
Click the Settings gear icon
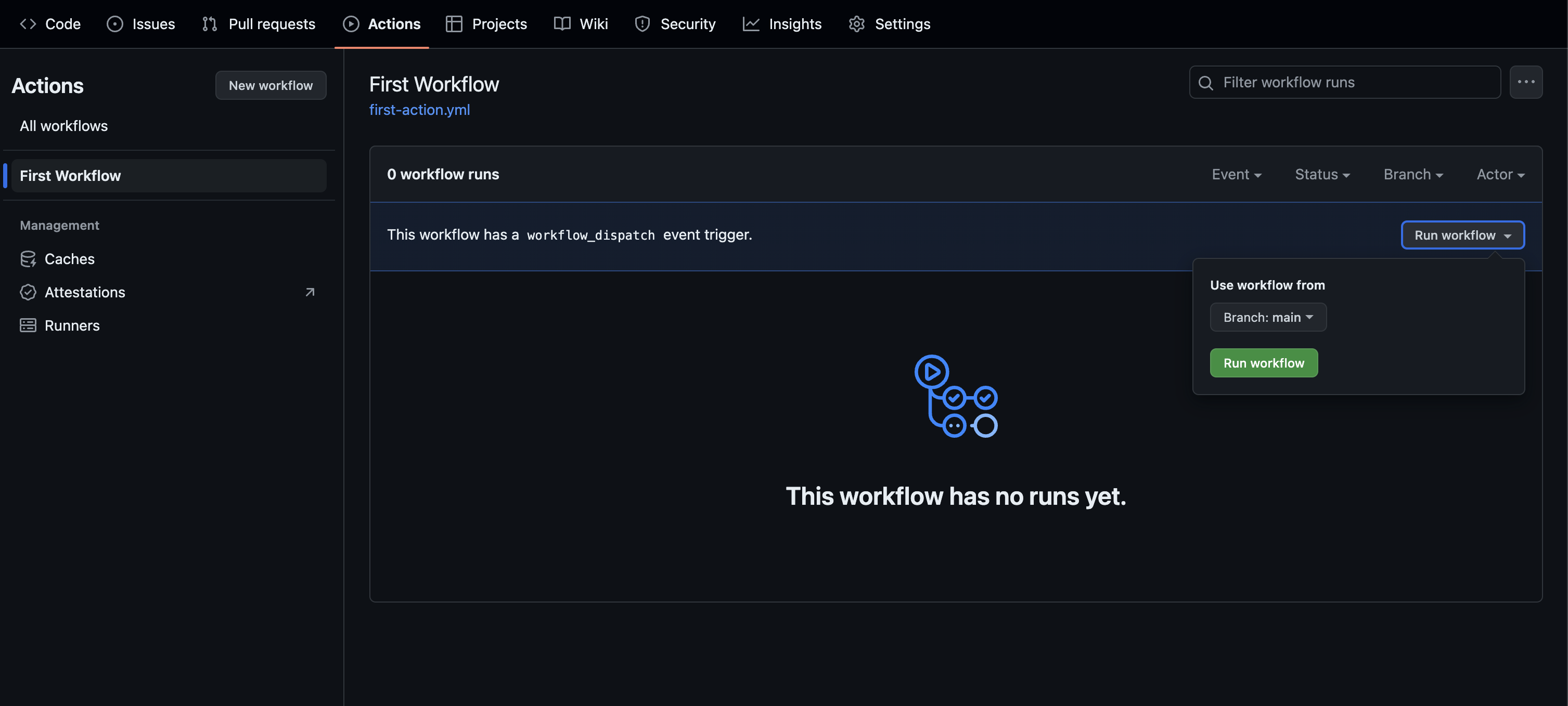(x=857, y=24)
